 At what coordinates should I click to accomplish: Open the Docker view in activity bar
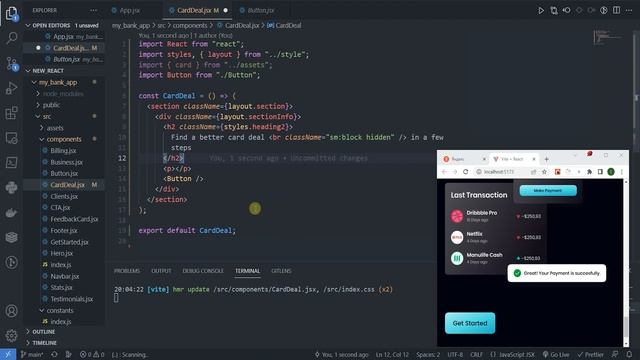[x=11, y=212]
